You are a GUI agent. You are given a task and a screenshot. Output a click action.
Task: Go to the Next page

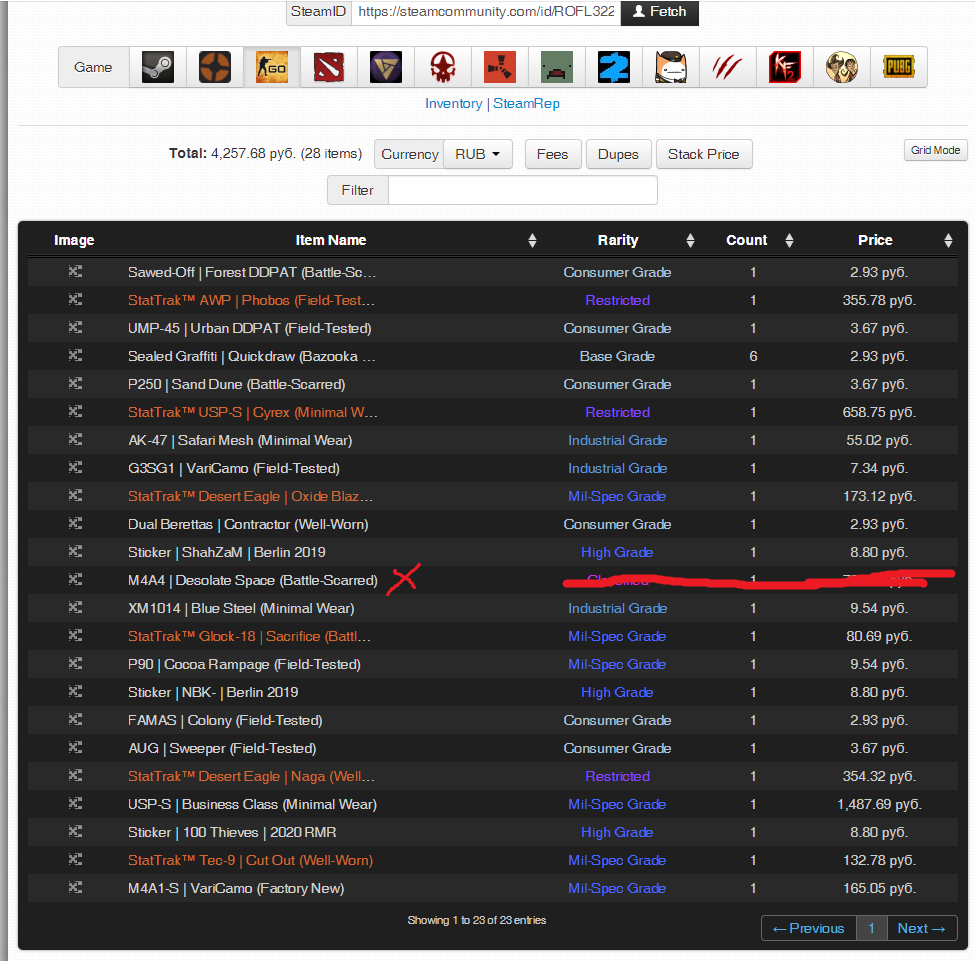click(x=922, y=929)
